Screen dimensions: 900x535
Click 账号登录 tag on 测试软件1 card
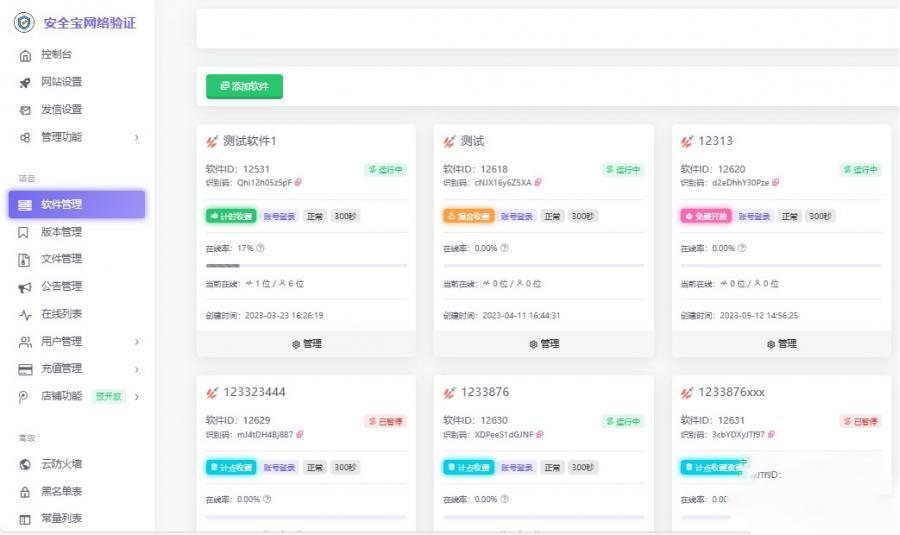pos(279,216)
